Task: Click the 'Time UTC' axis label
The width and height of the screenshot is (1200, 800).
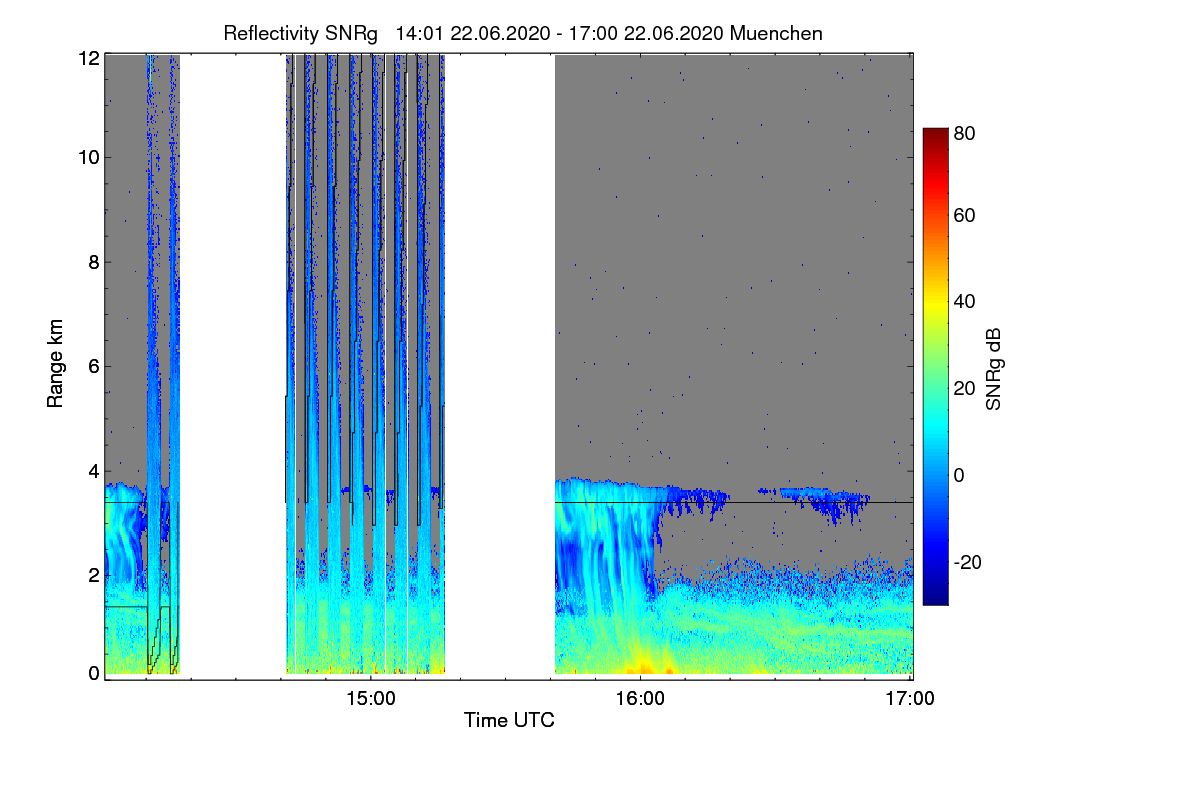Action: [509, 720]
